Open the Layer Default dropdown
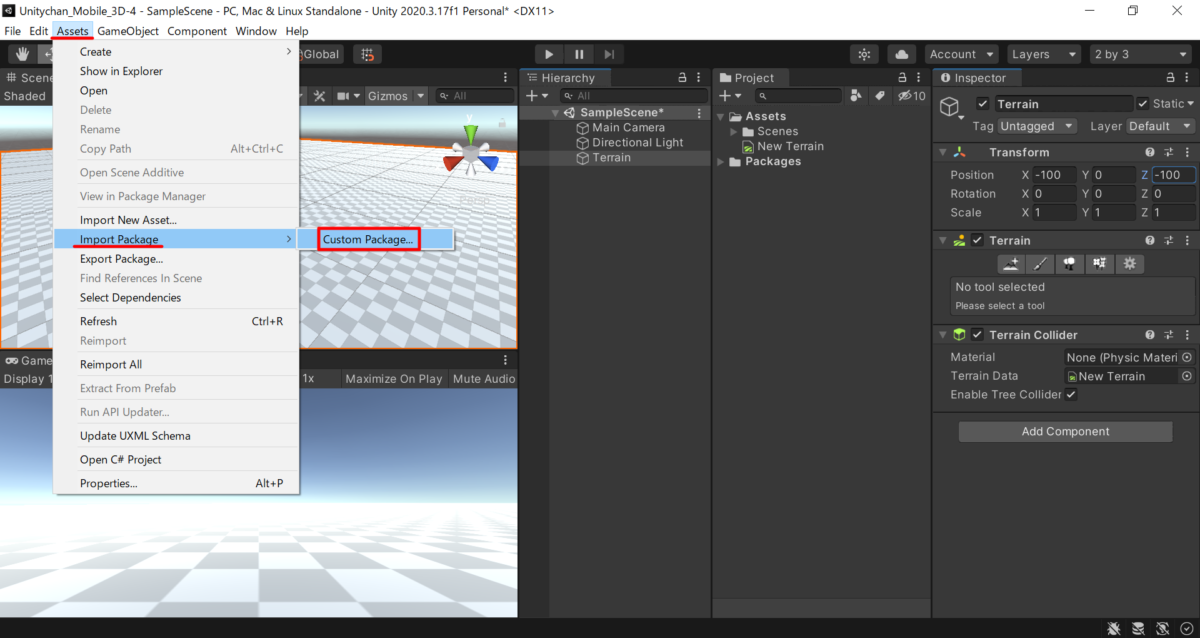This screenshot has height=638, width=1200. click(x=1160, y=126)
